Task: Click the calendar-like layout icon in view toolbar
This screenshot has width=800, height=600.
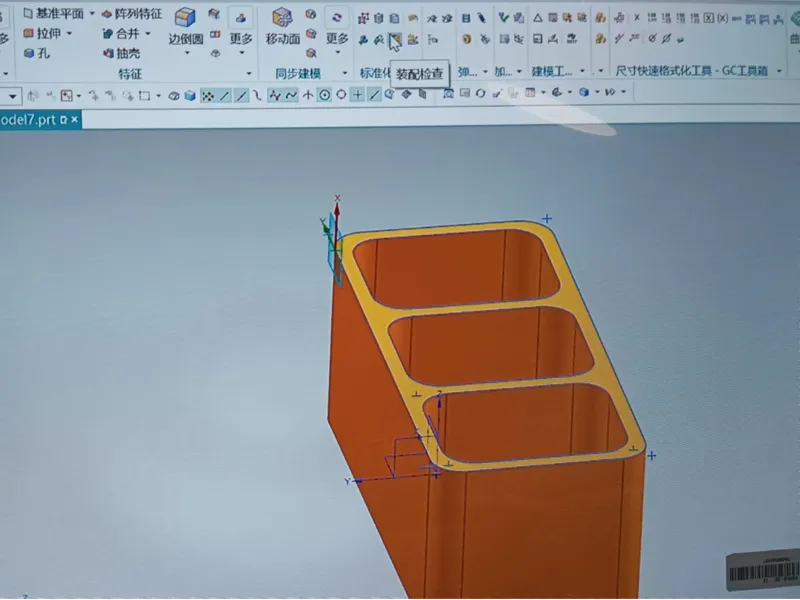Action: 530,93
